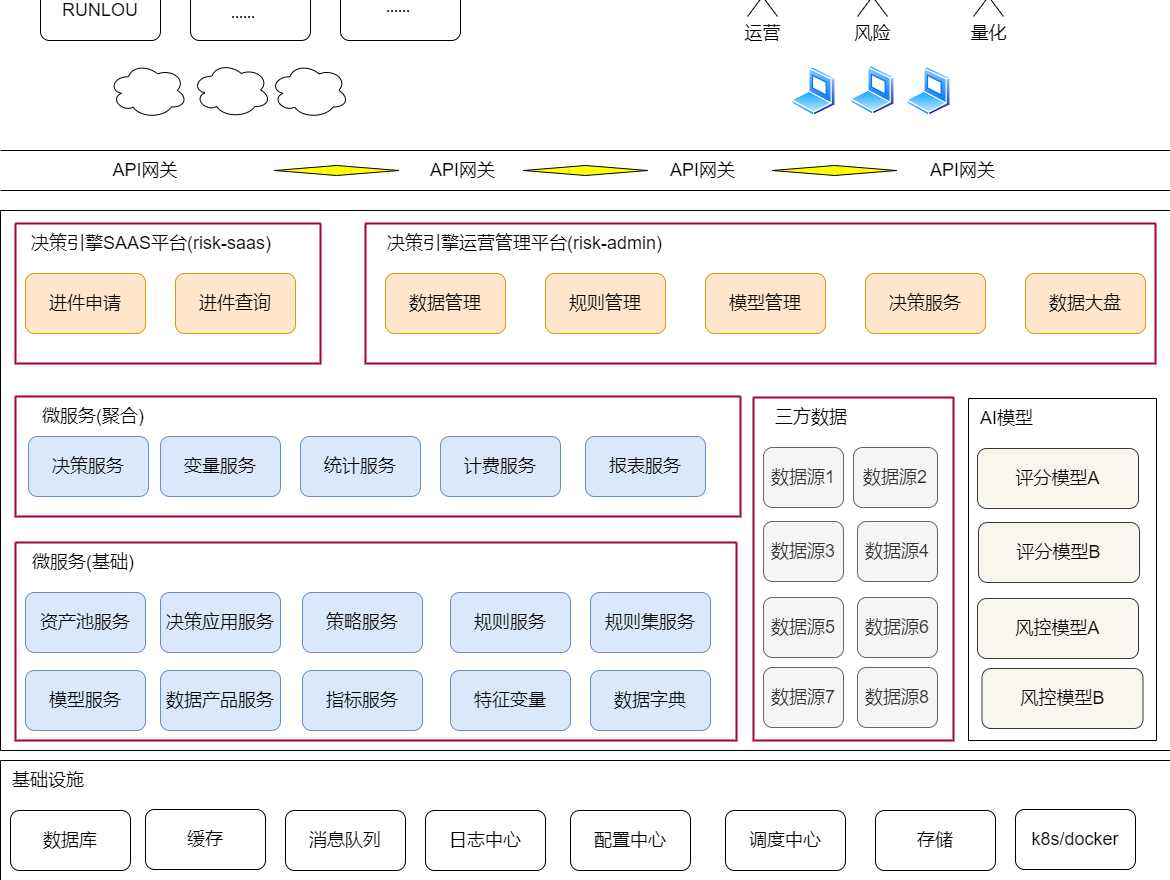Click the leftmost yellow double-headed arrow

coord(337,170)
